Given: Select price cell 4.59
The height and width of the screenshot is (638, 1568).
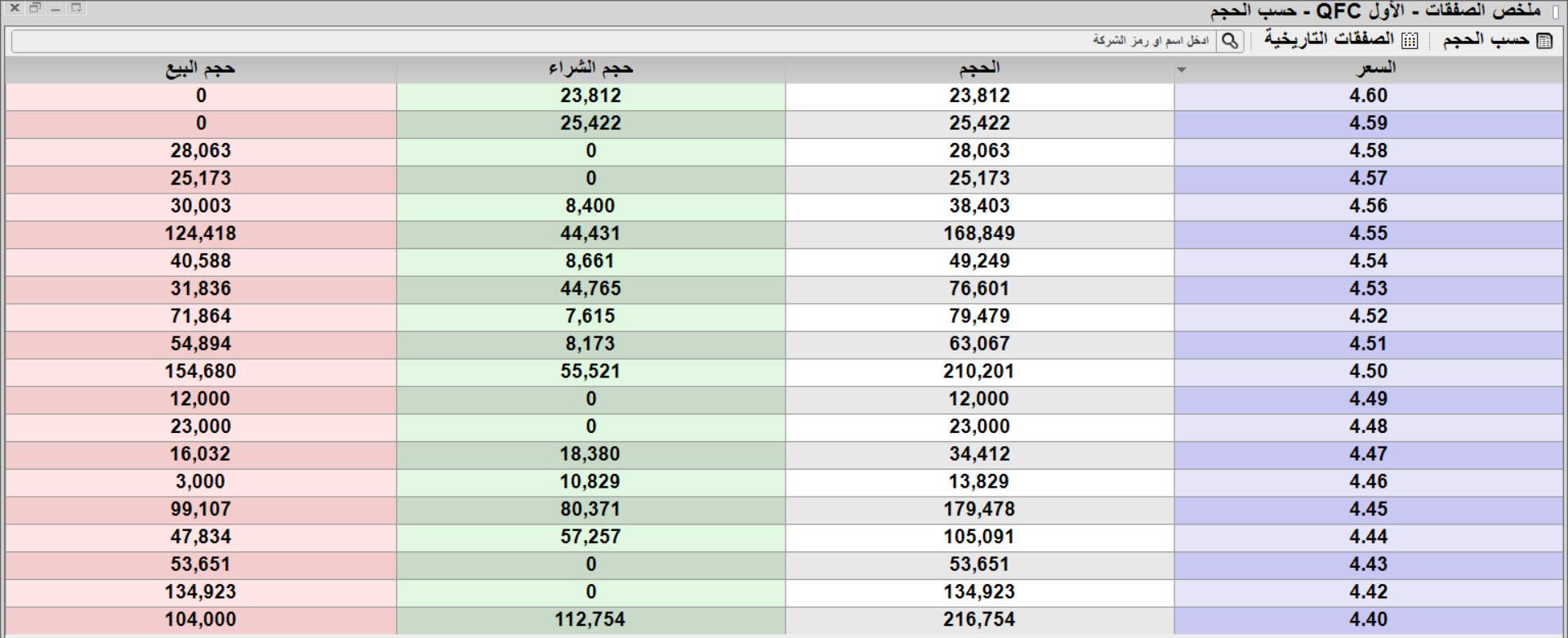Looking at the screenshot, I should [1369, 124].
